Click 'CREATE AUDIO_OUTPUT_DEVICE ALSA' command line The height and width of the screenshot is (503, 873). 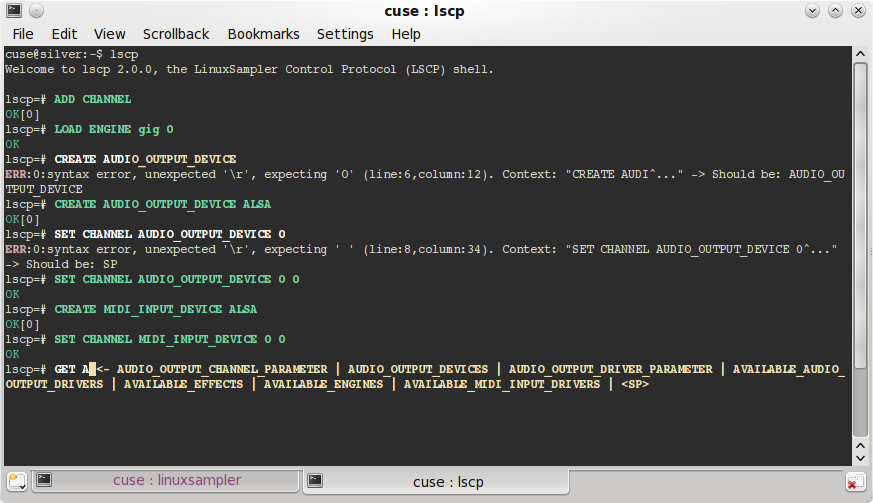pos(163,204)
